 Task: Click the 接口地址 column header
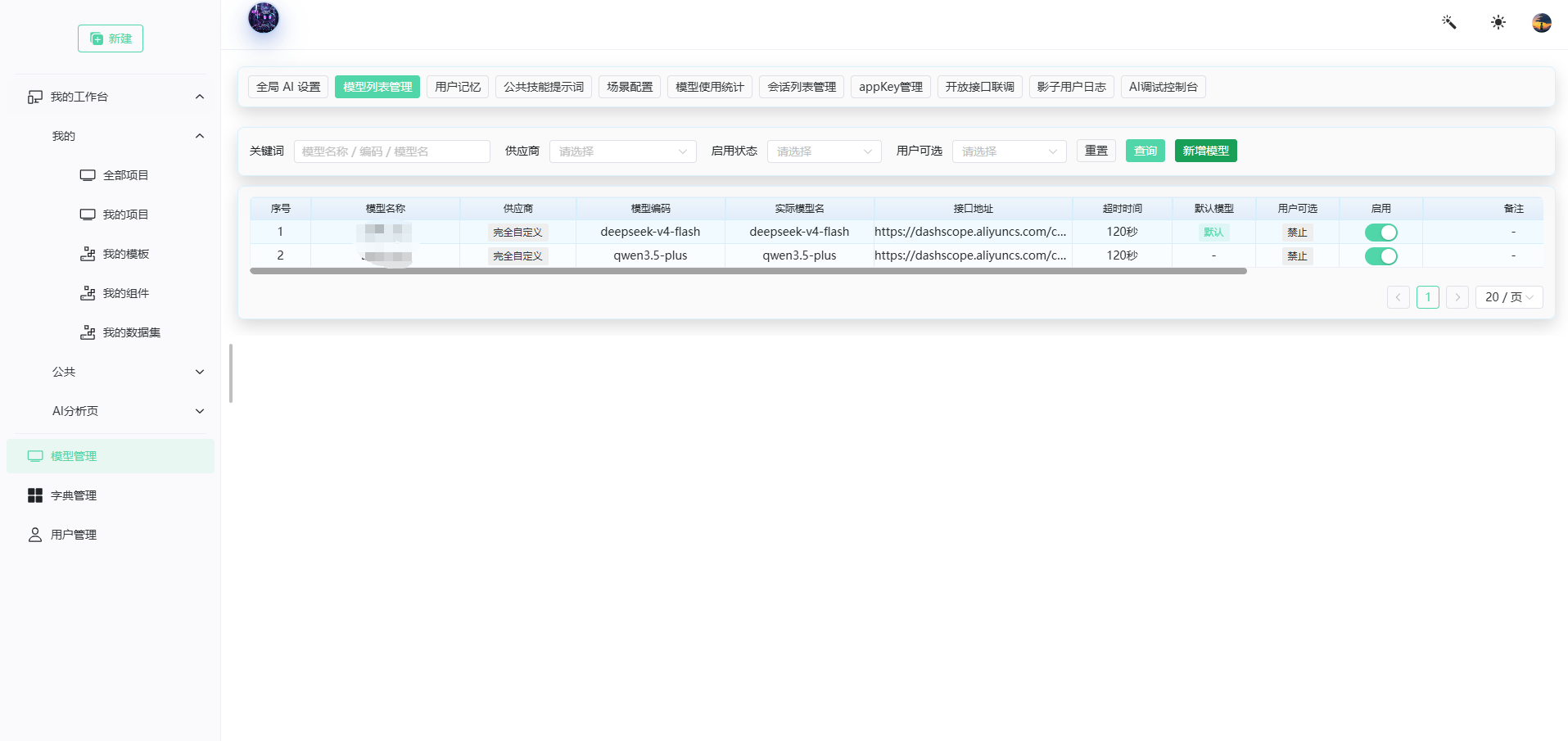click(x=973, y=209)
